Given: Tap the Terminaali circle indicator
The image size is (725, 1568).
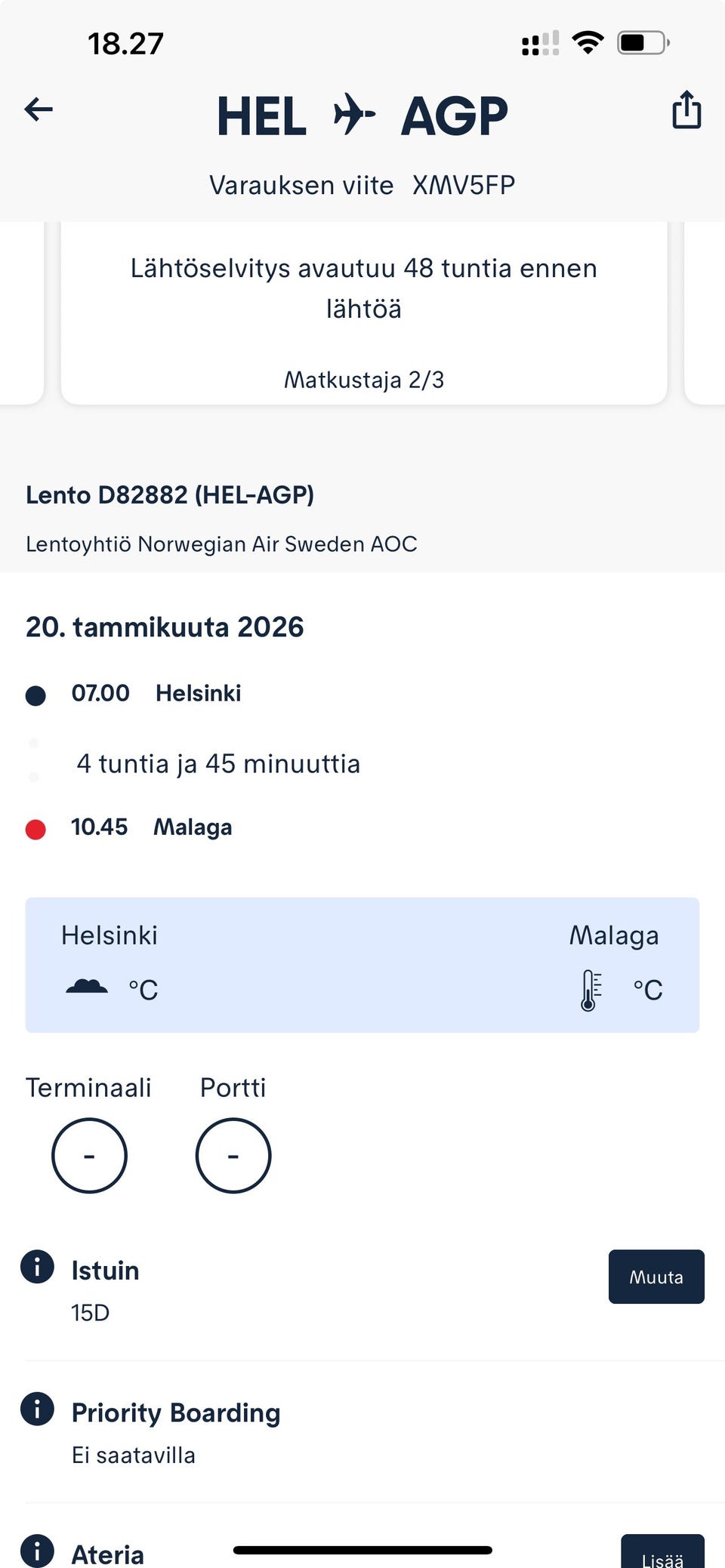Looking at the screenshot, I should [89, 1155].
